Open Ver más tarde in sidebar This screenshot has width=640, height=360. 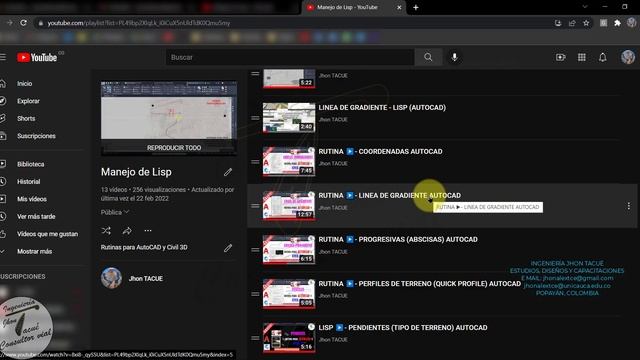click(x=36, y=216)
